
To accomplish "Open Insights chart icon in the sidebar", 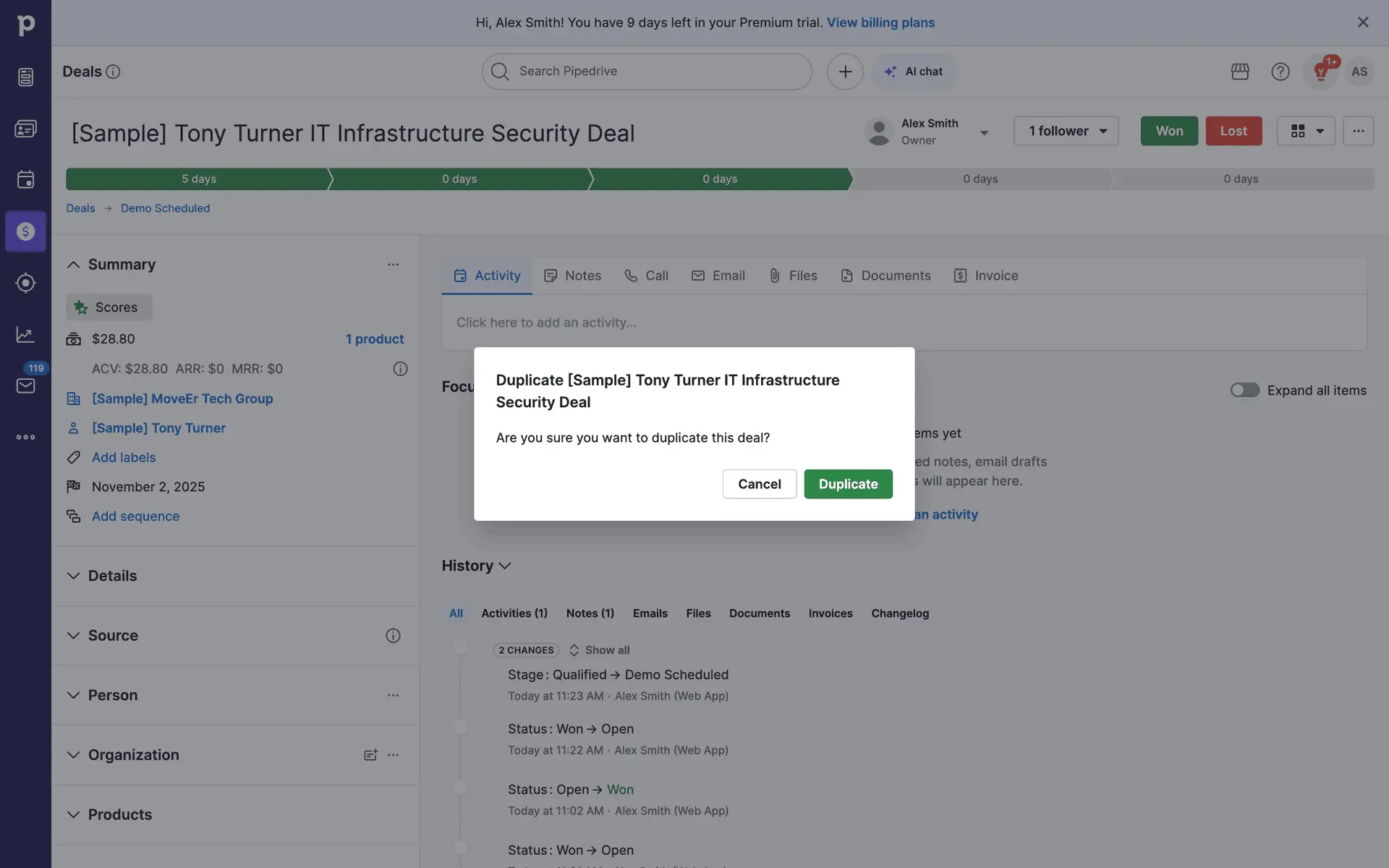I will point(25,334).
